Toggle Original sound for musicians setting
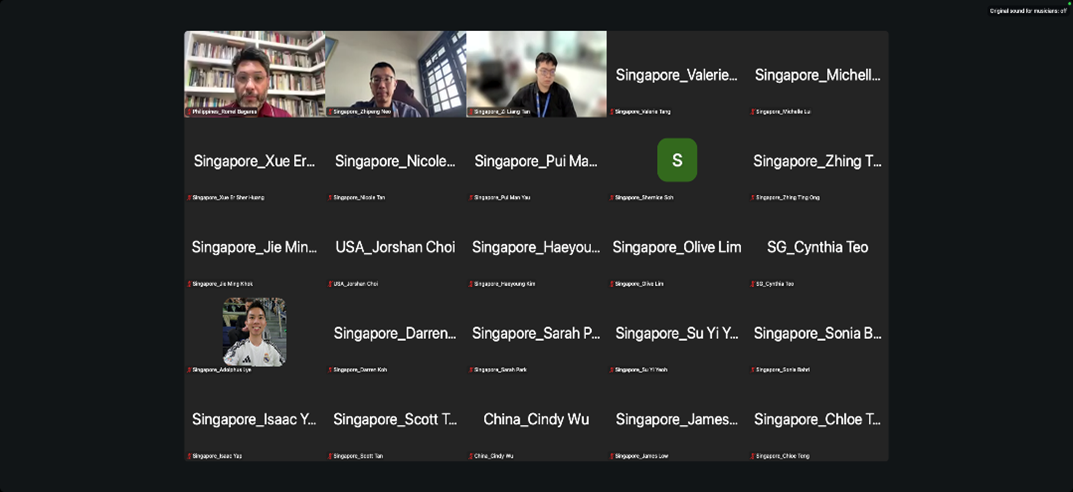Image resolution: width=1073 pixels, height=492 pixels. (1028, 11)
